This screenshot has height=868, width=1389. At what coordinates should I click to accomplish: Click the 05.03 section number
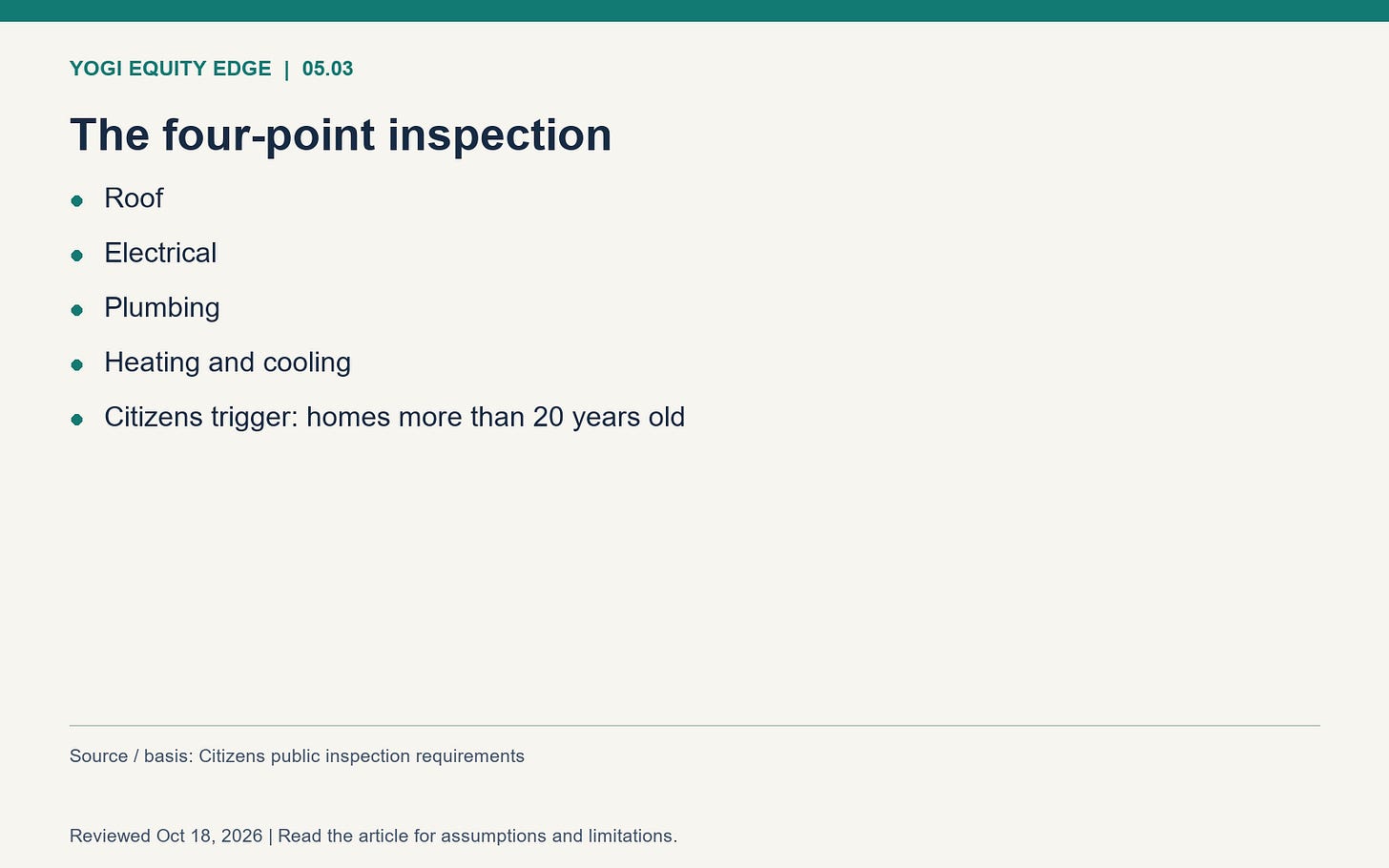327,69
